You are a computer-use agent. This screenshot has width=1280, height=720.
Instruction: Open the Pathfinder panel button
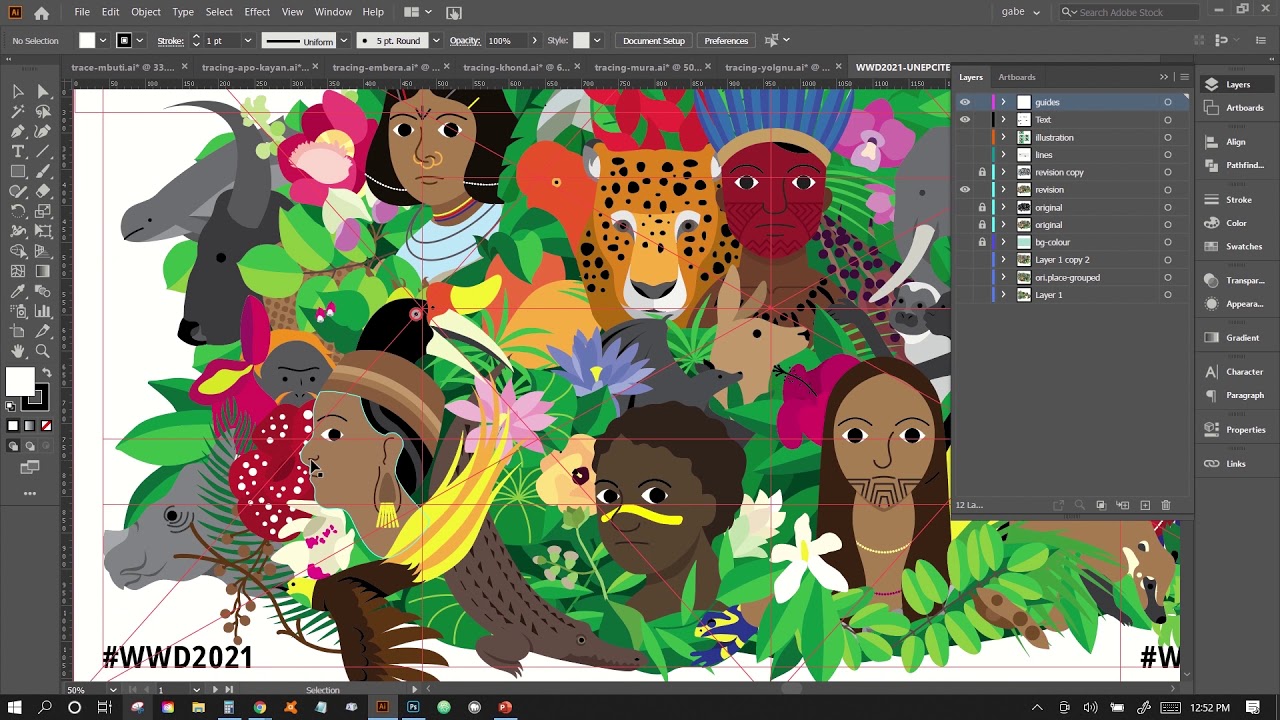click(x=1236, y=165)
